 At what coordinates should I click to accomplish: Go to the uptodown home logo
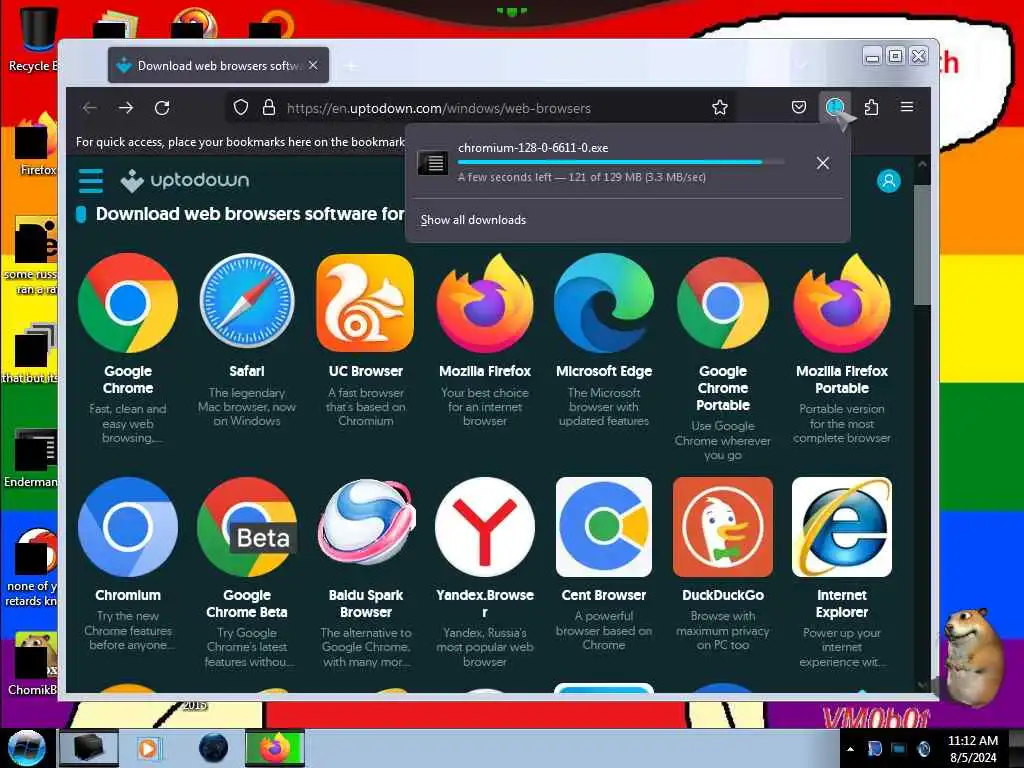185,181
